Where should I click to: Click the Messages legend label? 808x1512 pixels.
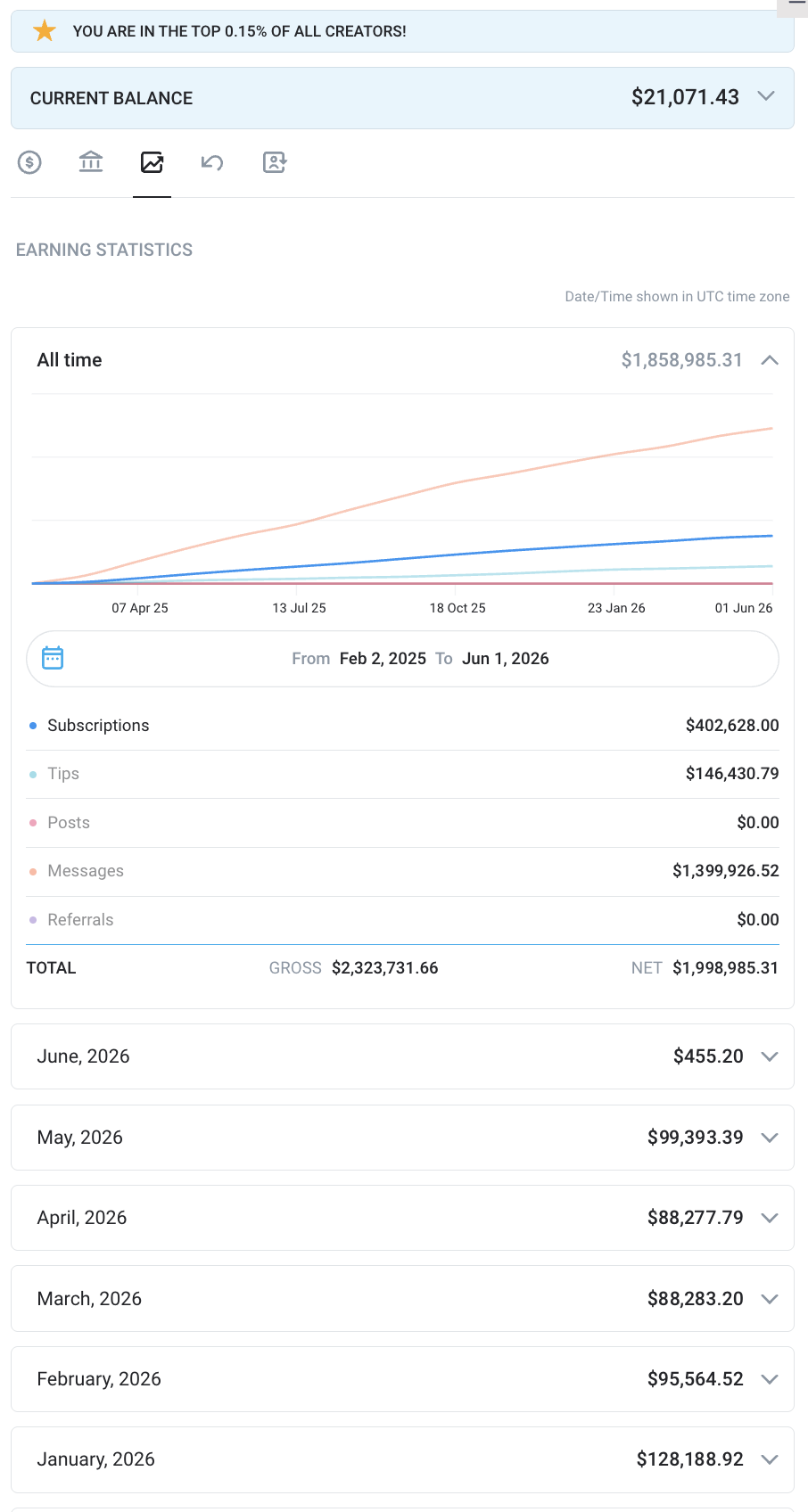[86, 871]
